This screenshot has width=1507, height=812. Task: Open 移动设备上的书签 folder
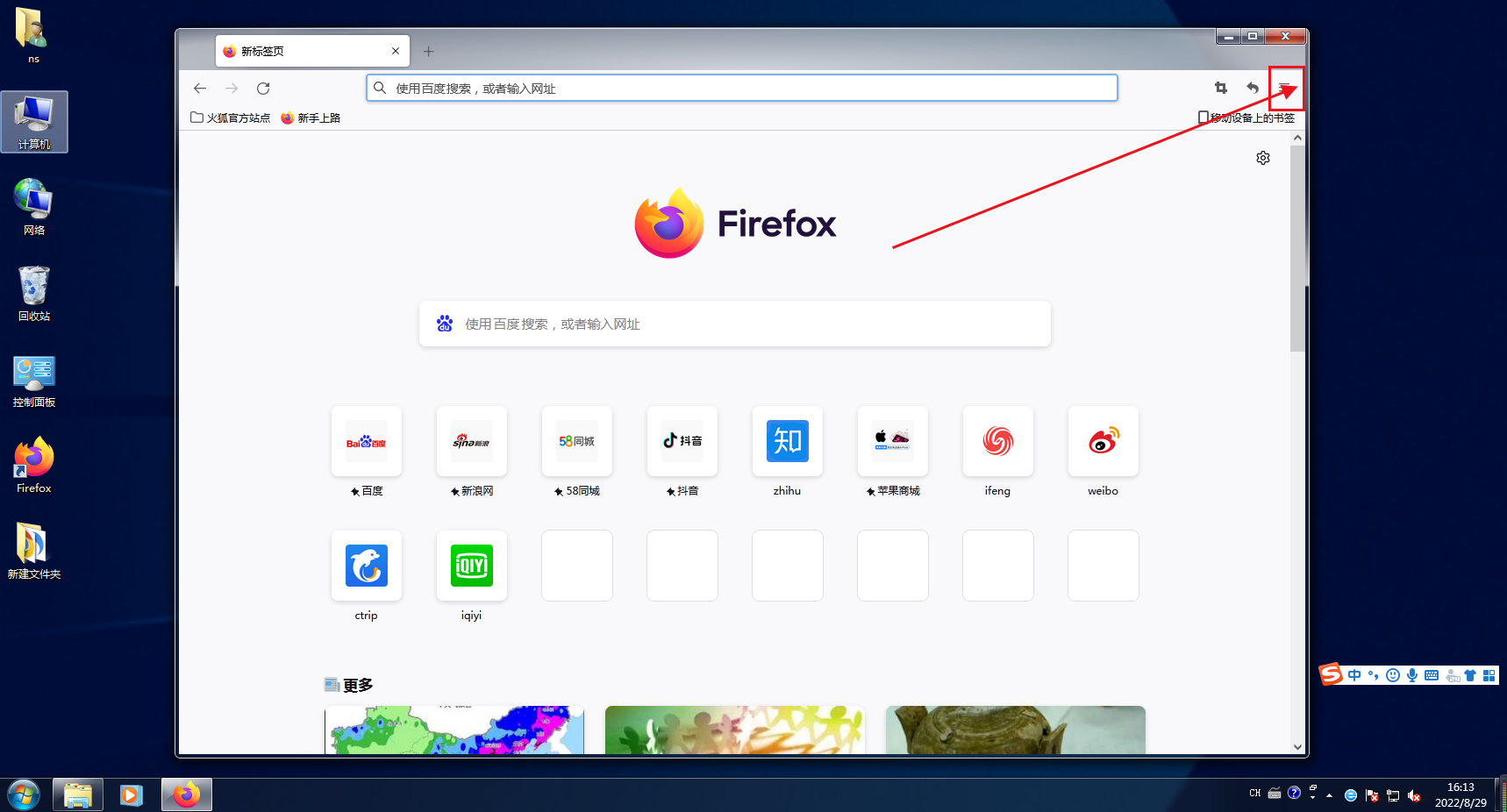pos(1246,118)
